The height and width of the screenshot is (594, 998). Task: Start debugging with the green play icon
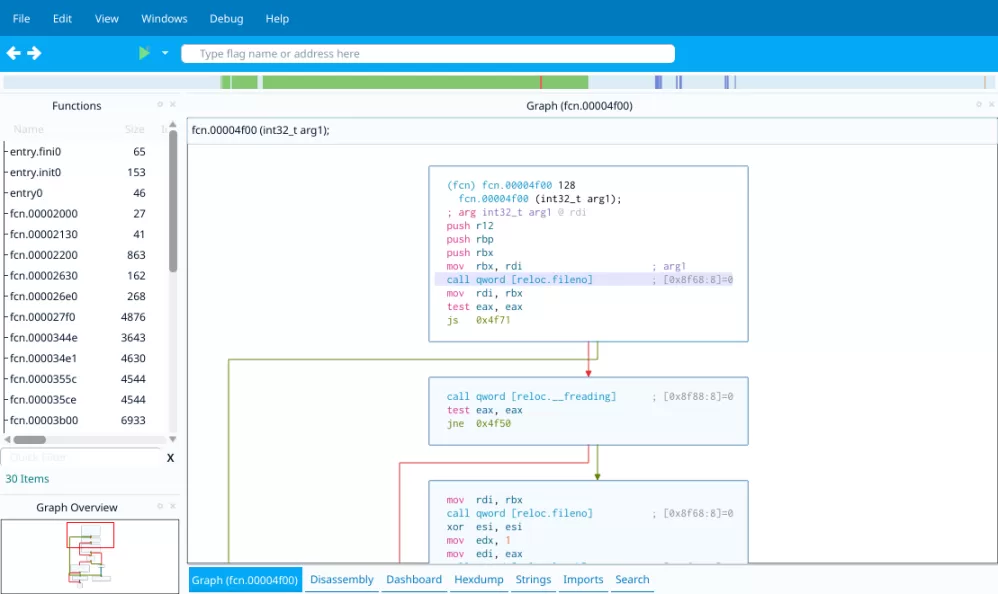click(x=145, y=53)
